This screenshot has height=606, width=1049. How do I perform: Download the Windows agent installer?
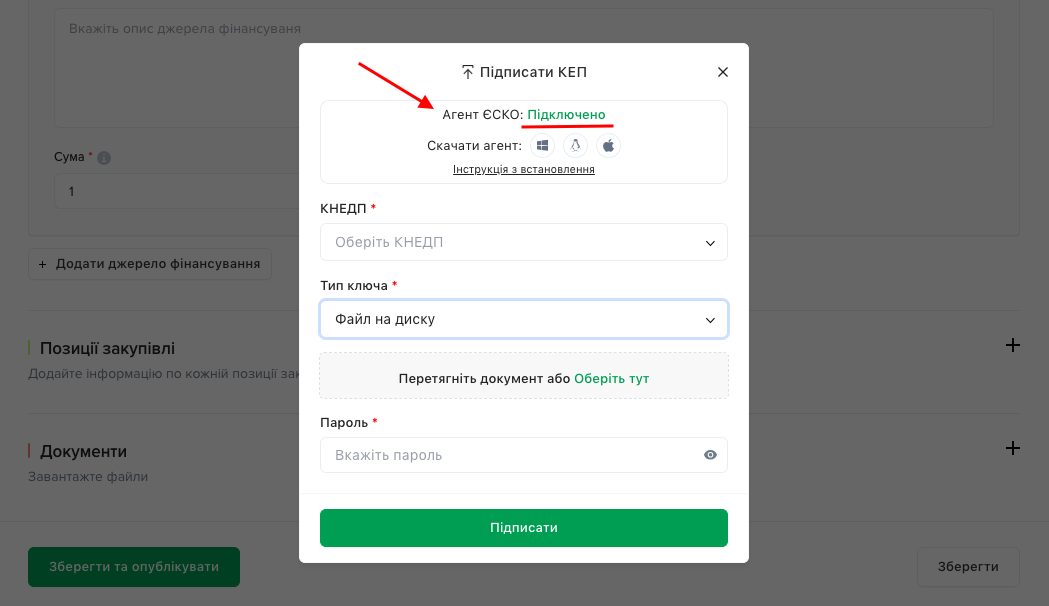(543, 145)
